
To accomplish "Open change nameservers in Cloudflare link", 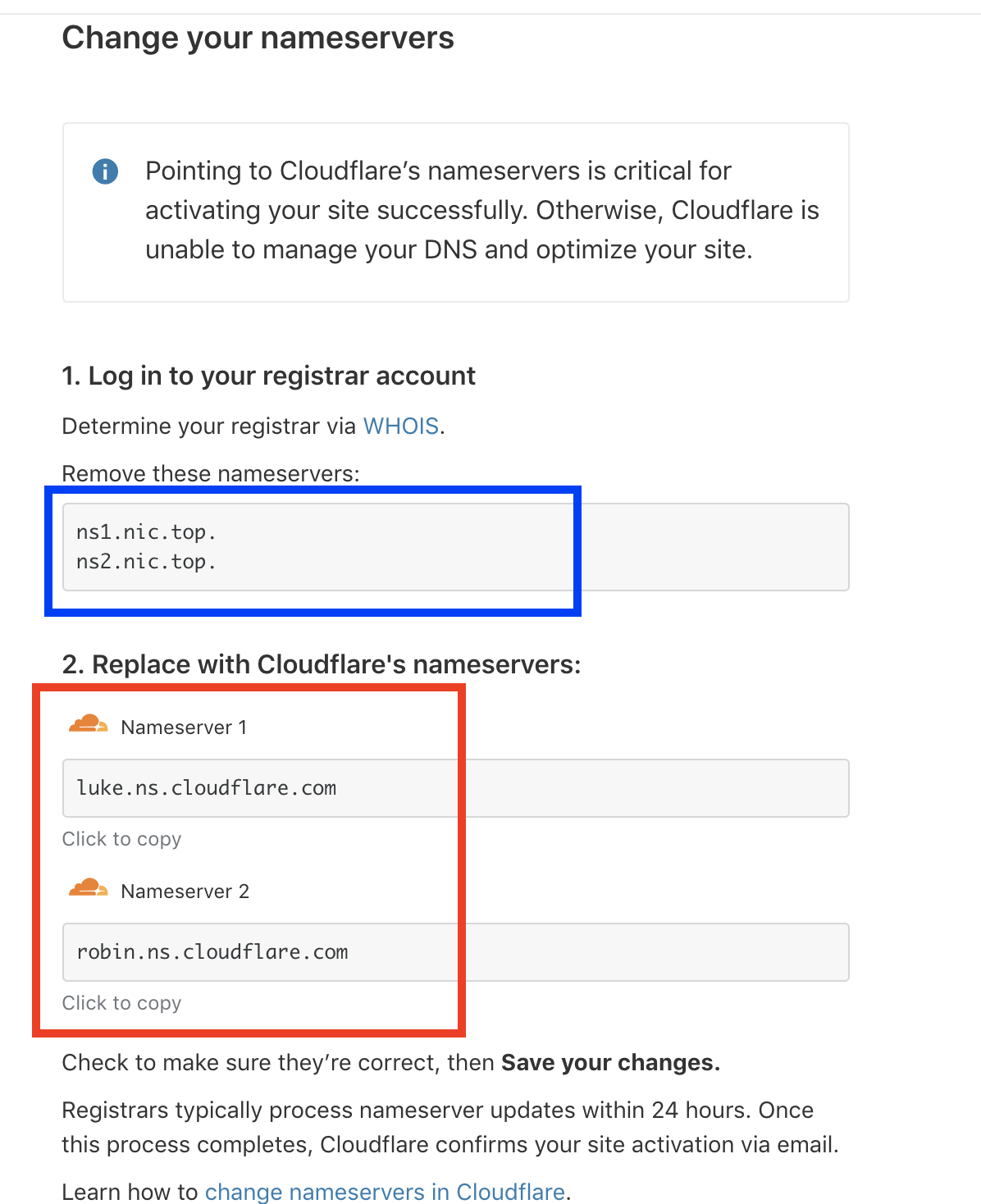I will click(x=385, y=1191).
